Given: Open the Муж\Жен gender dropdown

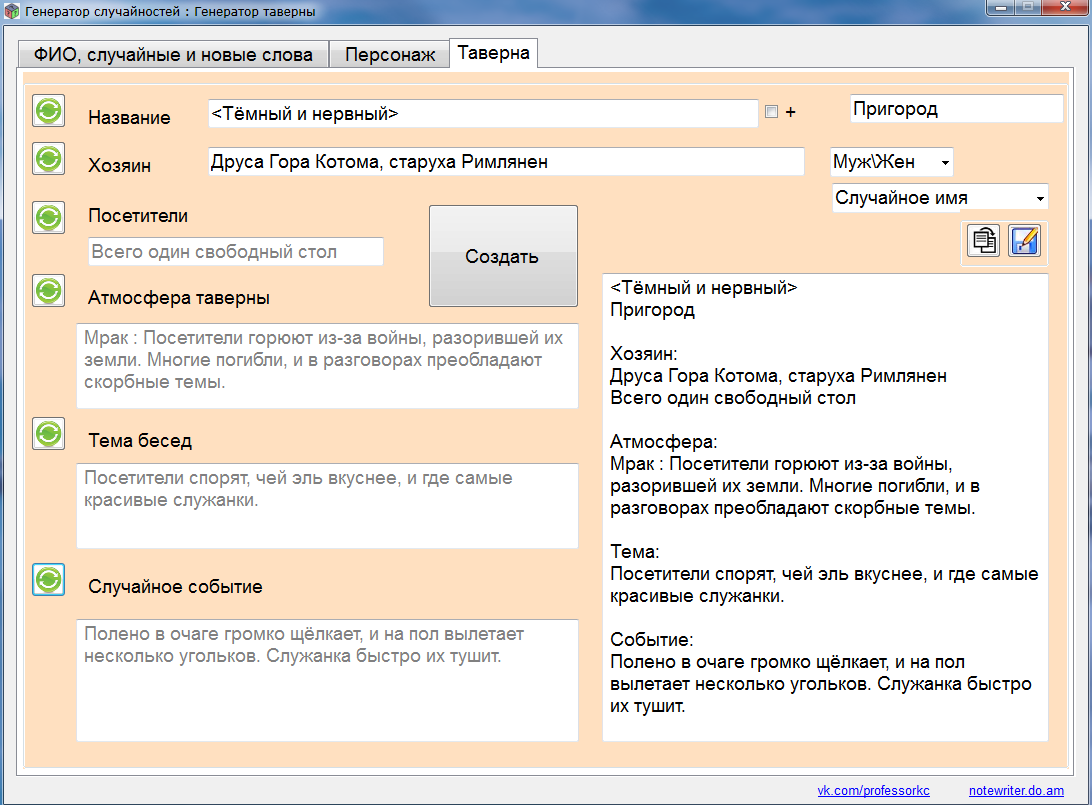Looking at the screenshot, I should point(891,162).
